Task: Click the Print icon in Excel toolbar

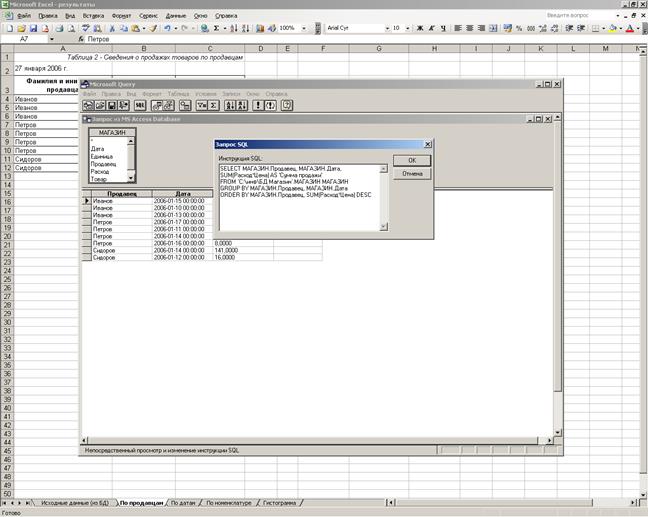Action: 59,28
